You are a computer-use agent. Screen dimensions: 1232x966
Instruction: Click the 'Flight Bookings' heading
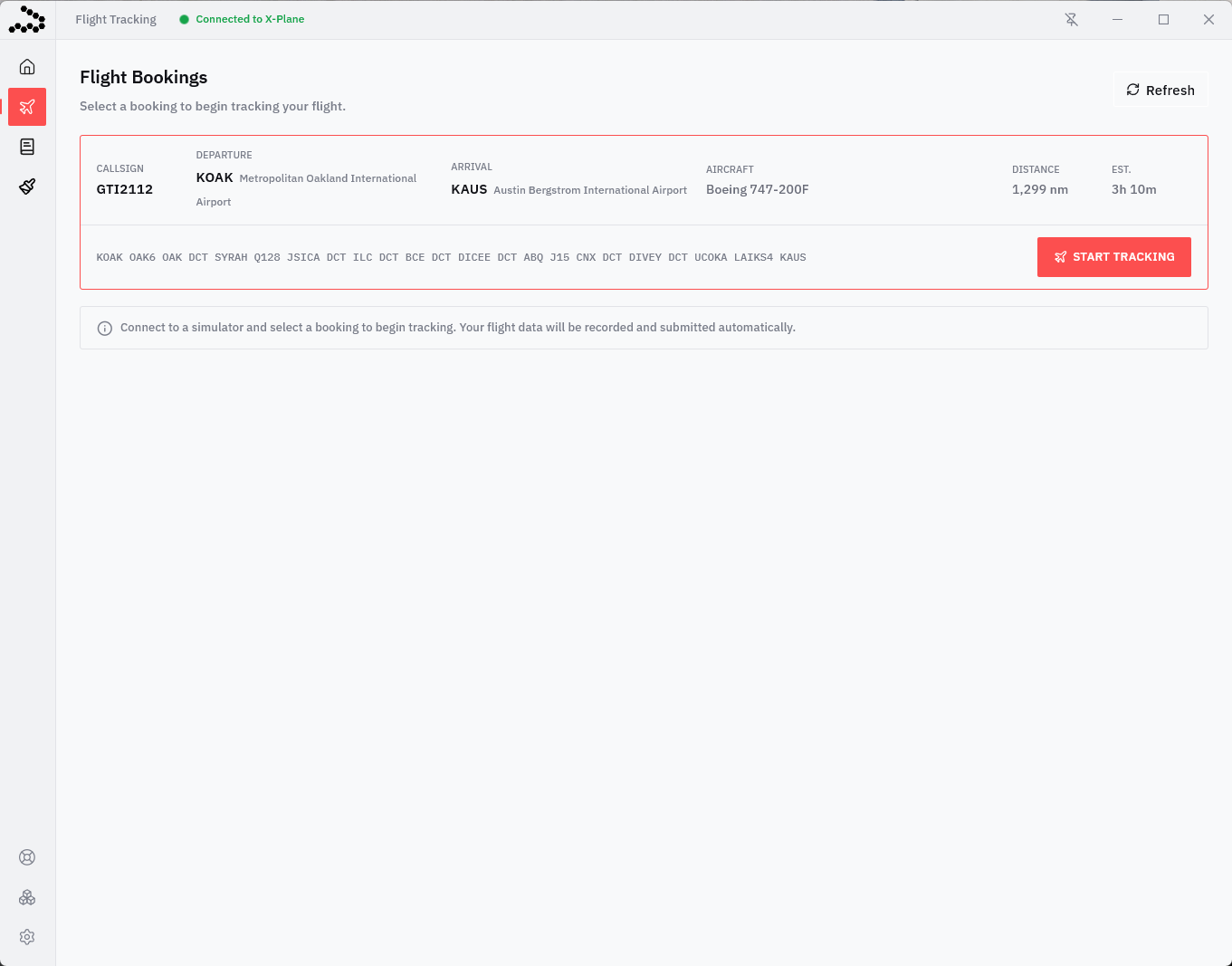click(144, 77)
